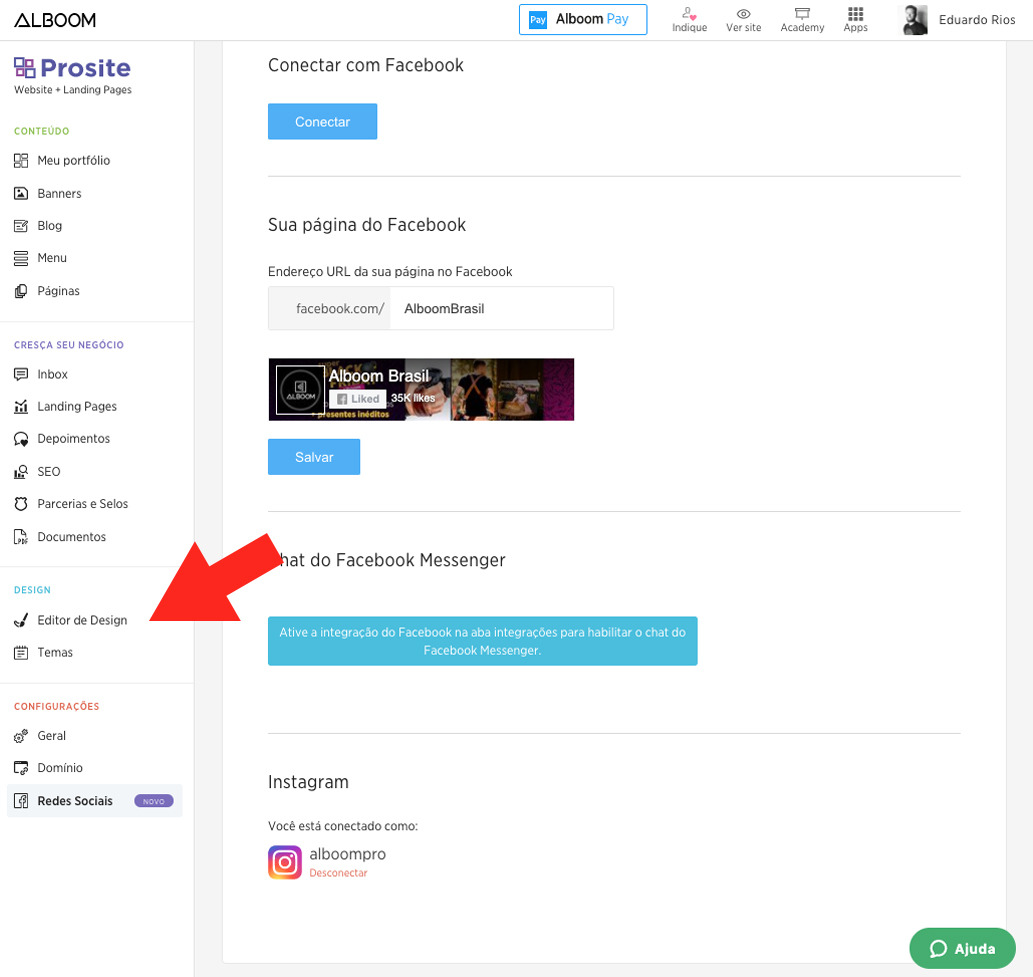Click the Apps grid icon
The width and height of the screenshot is (1033, 977).
click(855, 14)
